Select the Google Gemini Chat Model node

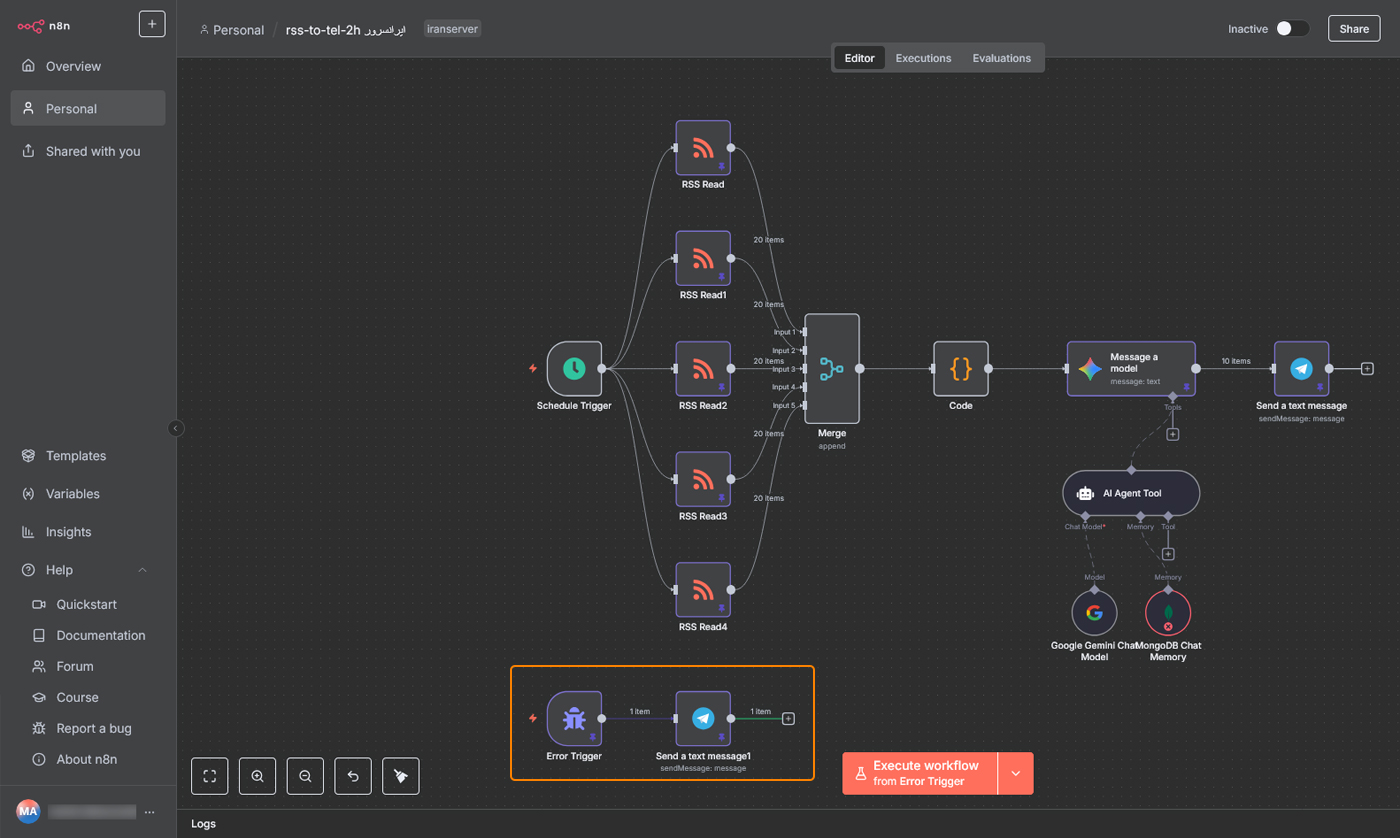point(1094,613)
